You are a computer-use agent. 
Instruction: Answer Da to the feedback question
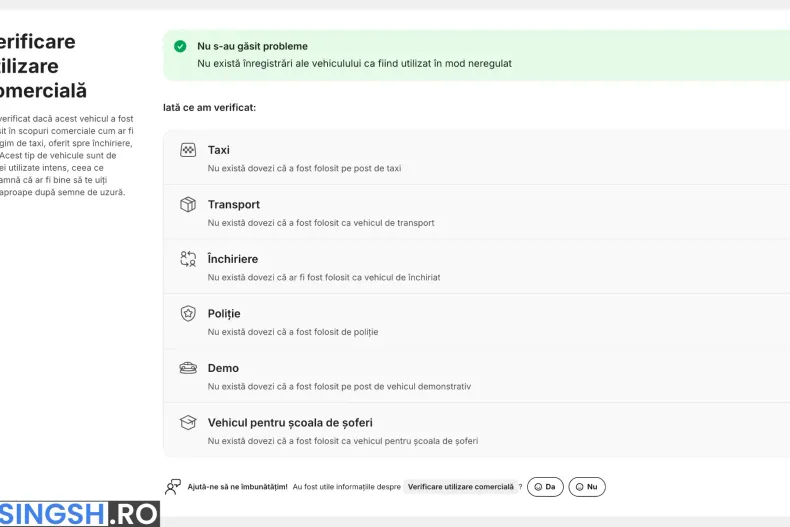pos(545,487)
